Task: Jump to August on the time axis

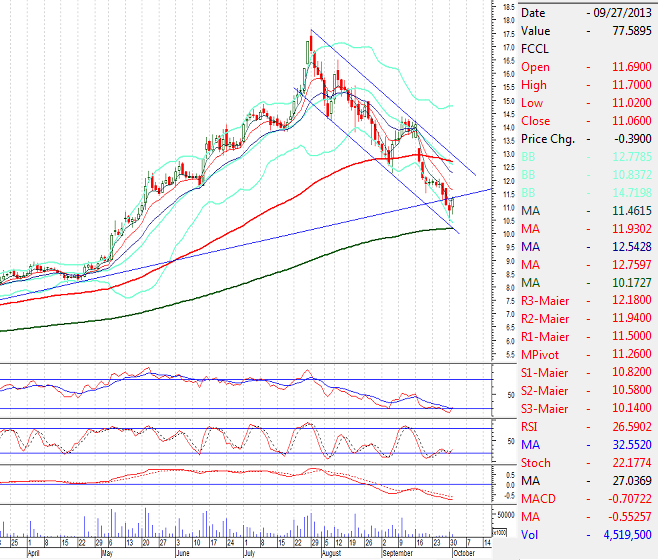Action: point(331,551)
